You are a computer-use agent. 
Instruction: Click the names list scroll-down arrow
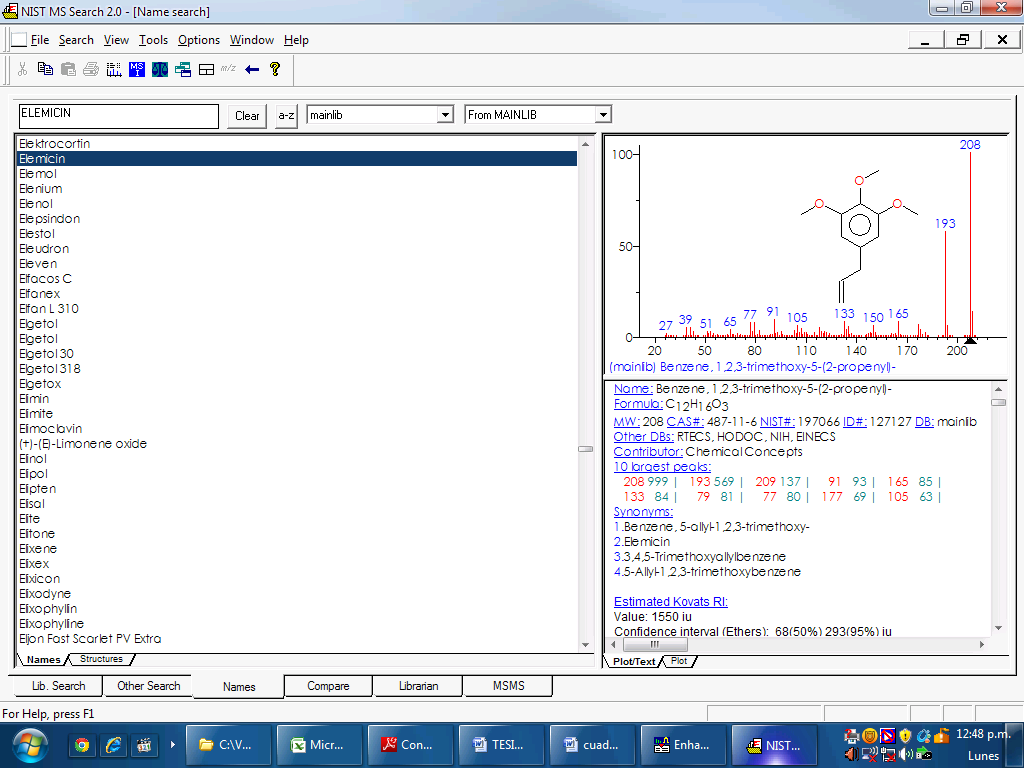pos(585,645)
